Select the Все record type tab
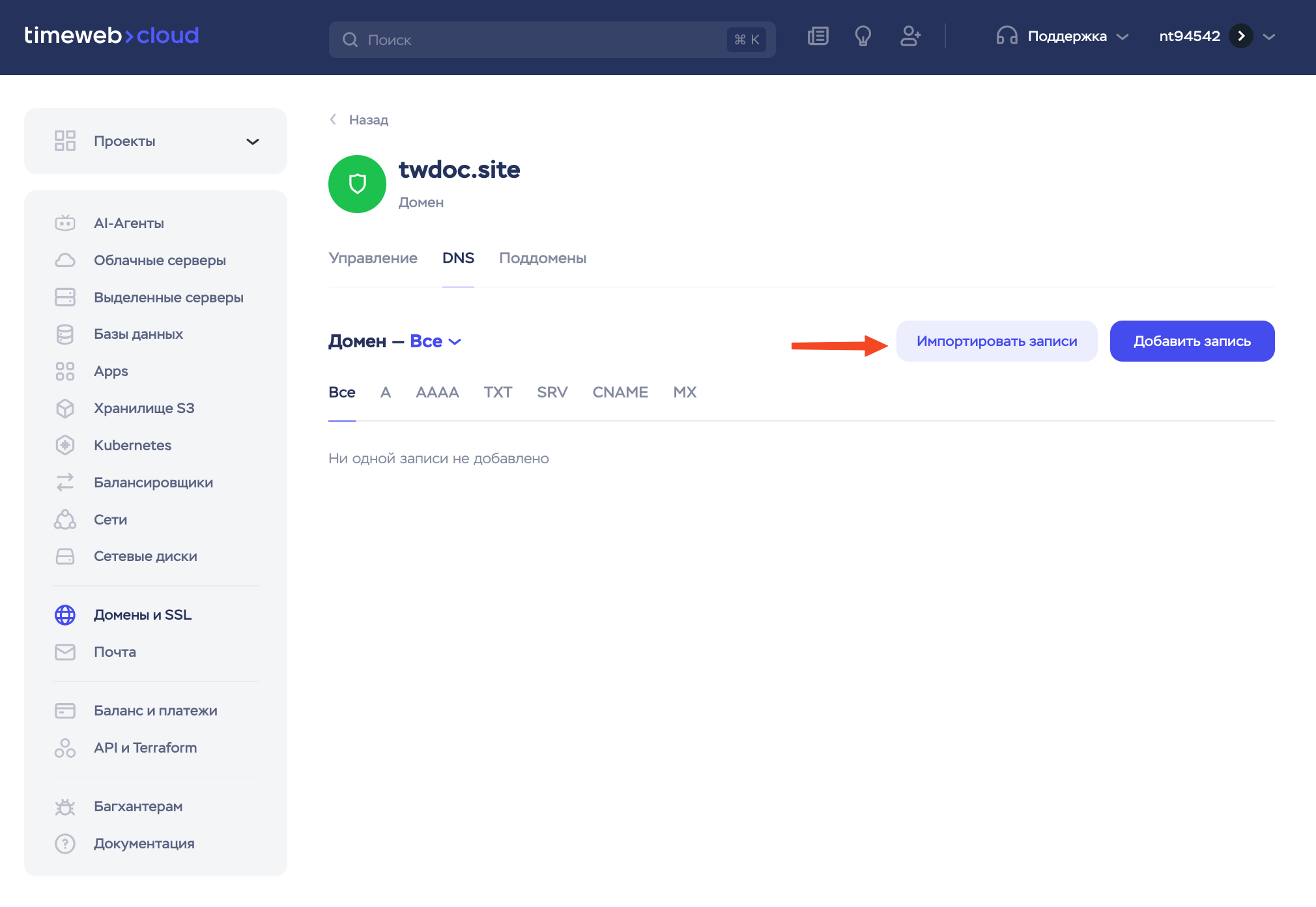 [x=342, y=392]
